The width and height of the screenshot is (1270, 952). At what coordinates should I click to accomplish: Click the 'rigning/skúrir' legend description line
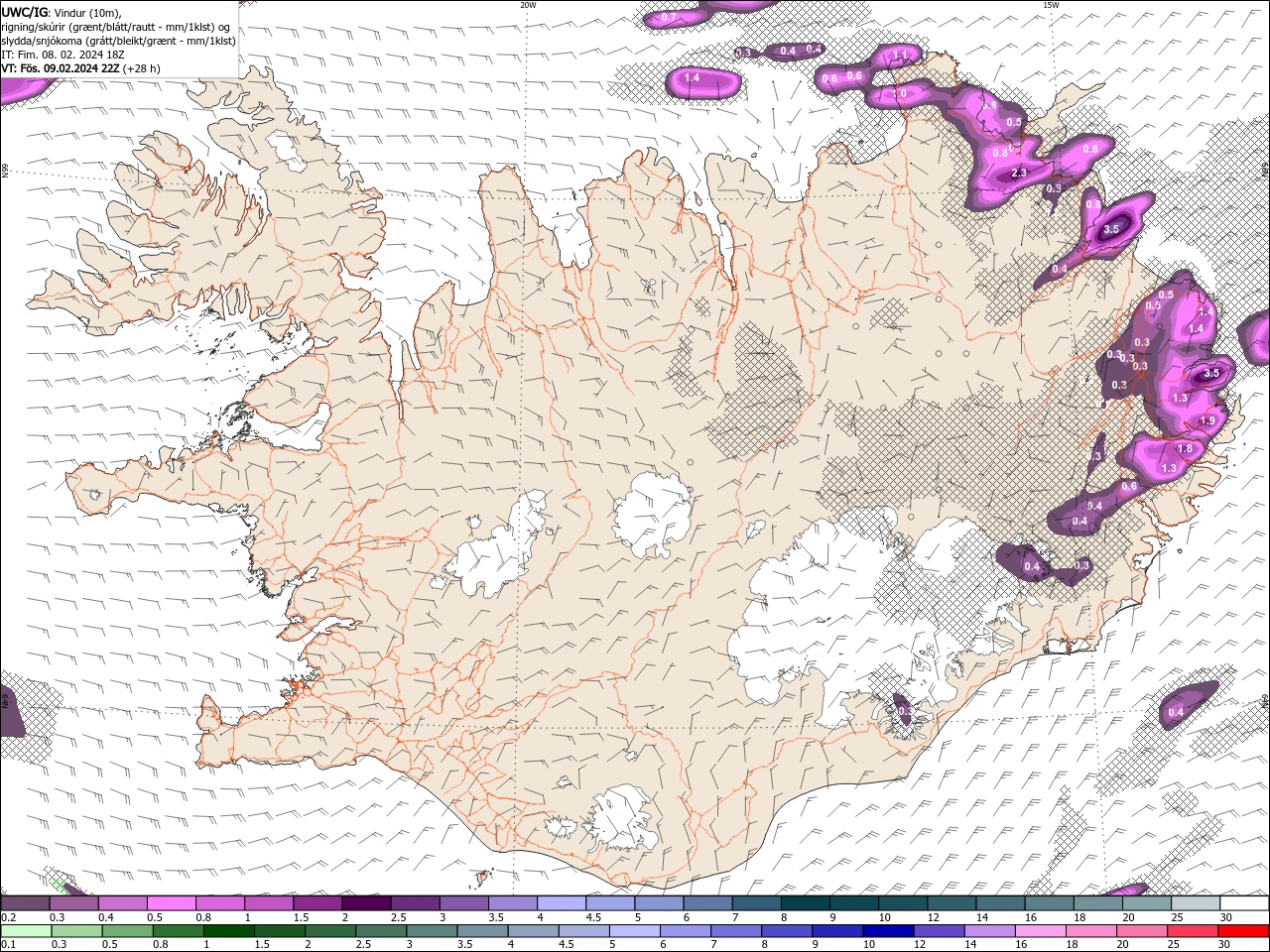click(x=116, y=26)
